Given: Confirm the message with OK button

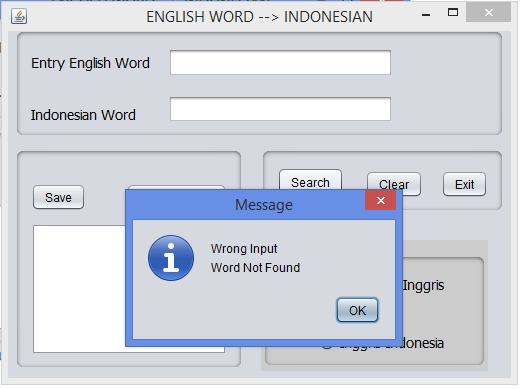Looking at the screenshot, I should (x=357, y=310).
